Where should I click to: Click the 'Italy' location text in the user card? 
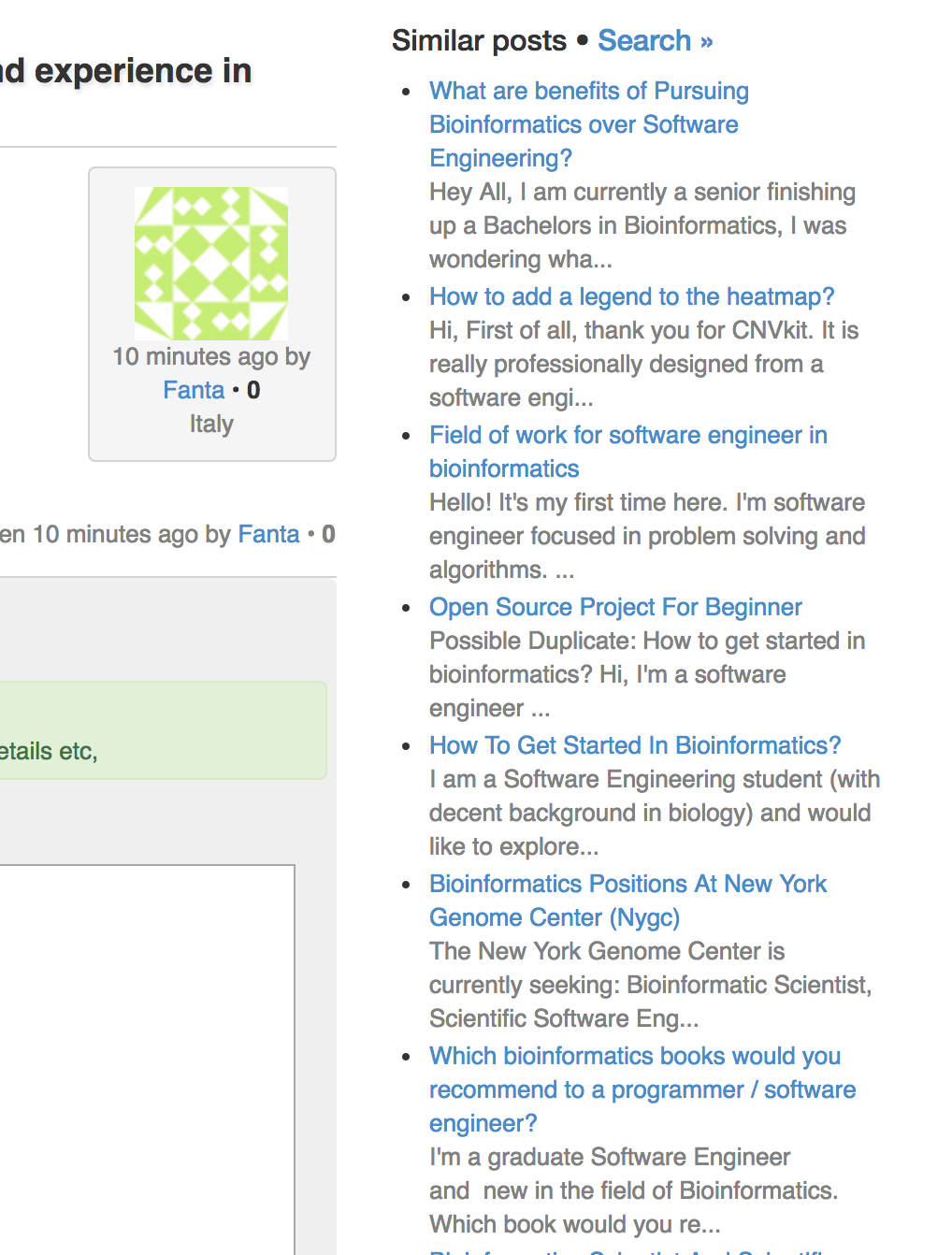tap(211, 424)
